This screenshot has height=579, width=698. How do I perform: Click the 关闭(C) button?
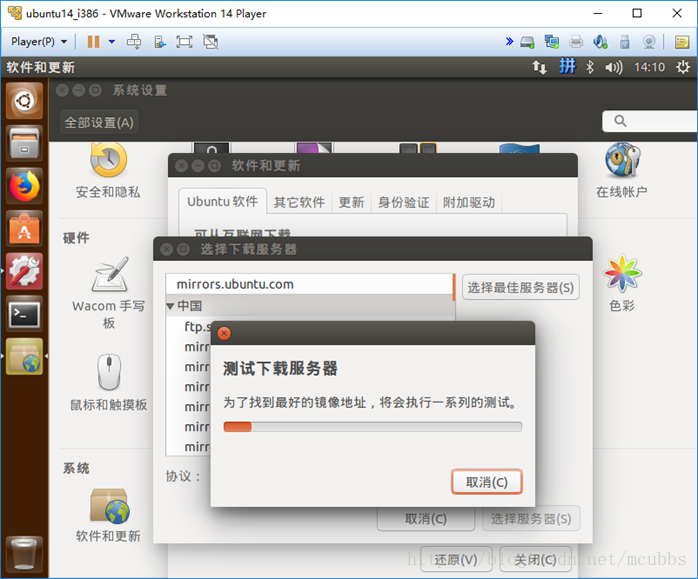click(x=535, y=560)
